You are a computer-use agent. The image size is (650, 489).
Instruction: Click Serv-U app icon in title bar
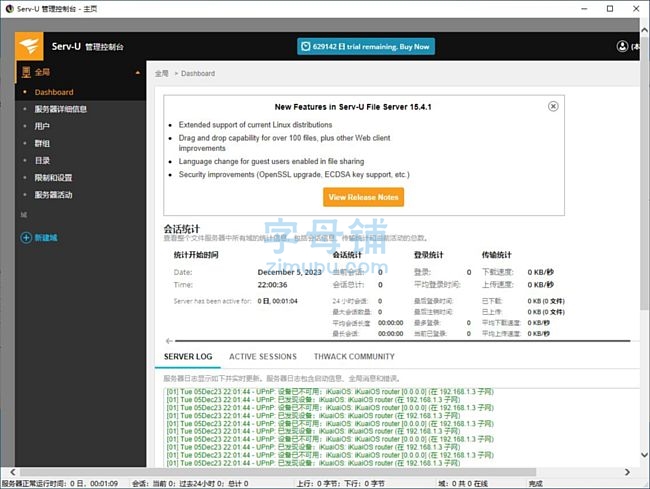click(x=9, y=9)
